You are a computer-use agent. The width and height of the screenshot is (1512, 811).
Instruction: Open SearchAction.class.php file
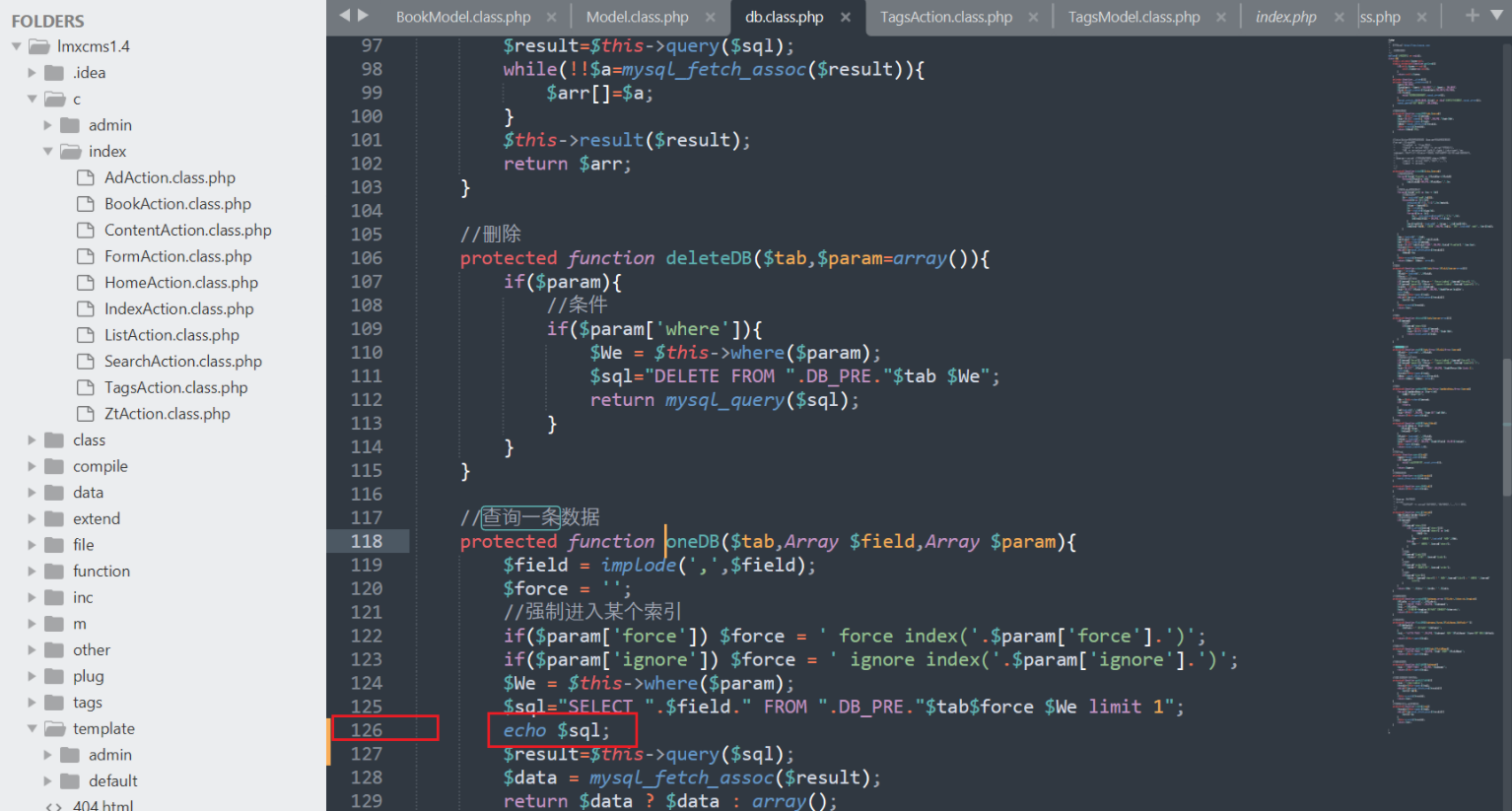(183, 362)
